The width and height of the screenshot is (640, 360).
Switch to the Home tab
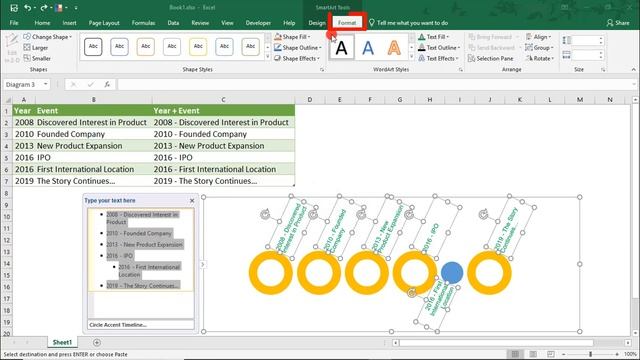coord(42,23)
